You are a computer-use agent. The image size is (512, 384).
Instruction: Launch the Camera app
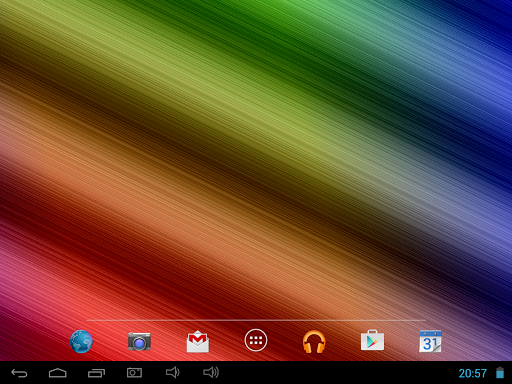[x=139, y=341]
